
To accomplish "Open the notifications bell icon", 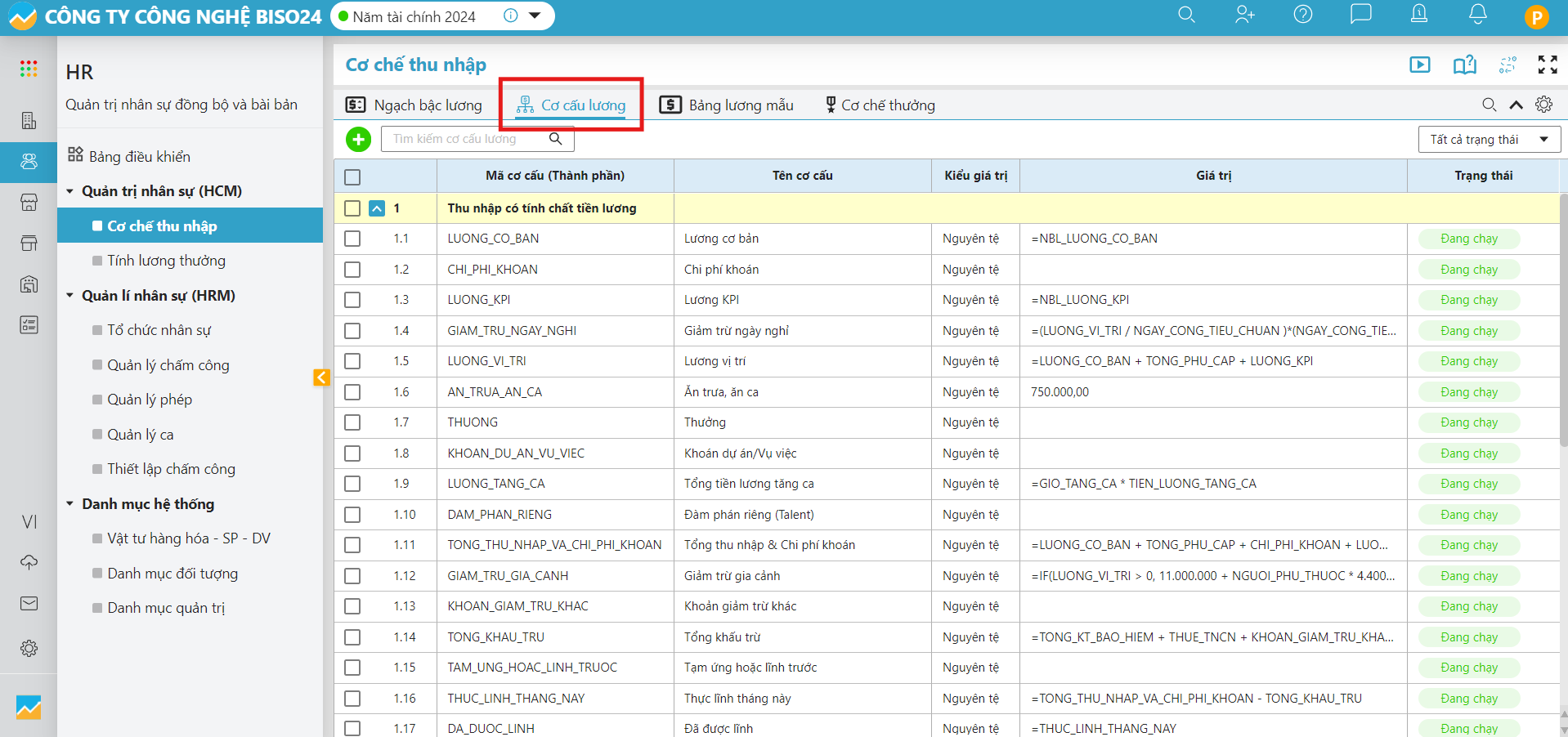I will click(1477, 15).
